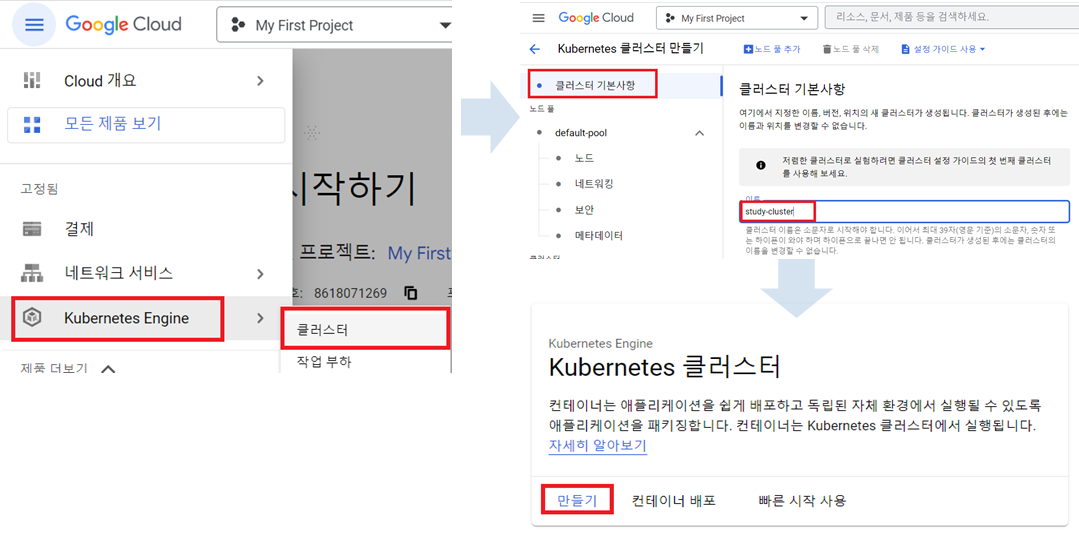
Task: Expand the Cloud 개요 submenu chevron
Action: 260,81
